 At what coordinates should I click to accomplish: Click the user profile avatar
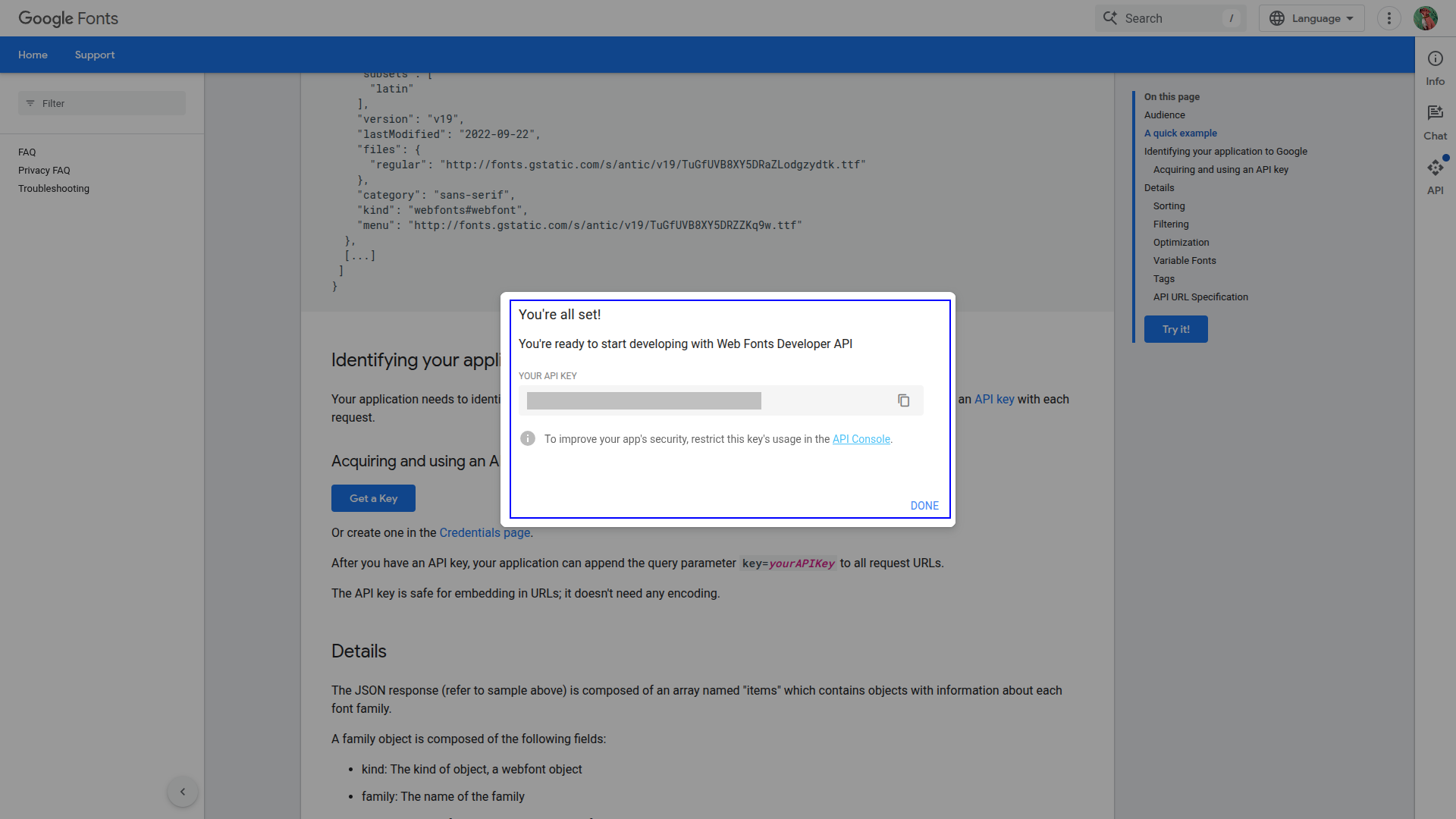(x=1426, y=18)
